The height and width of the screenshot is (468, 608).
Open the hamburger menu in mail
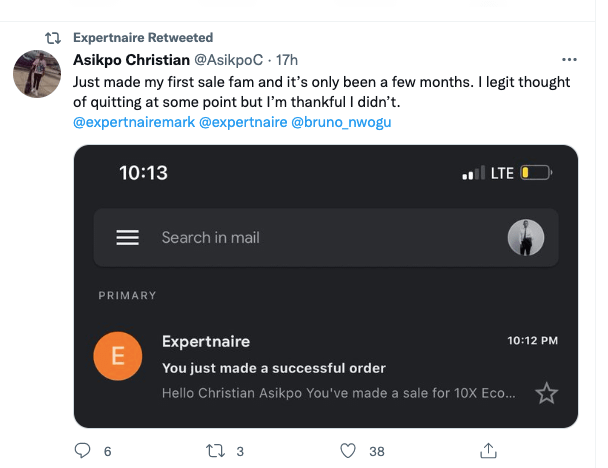click(x=127, y=238)
